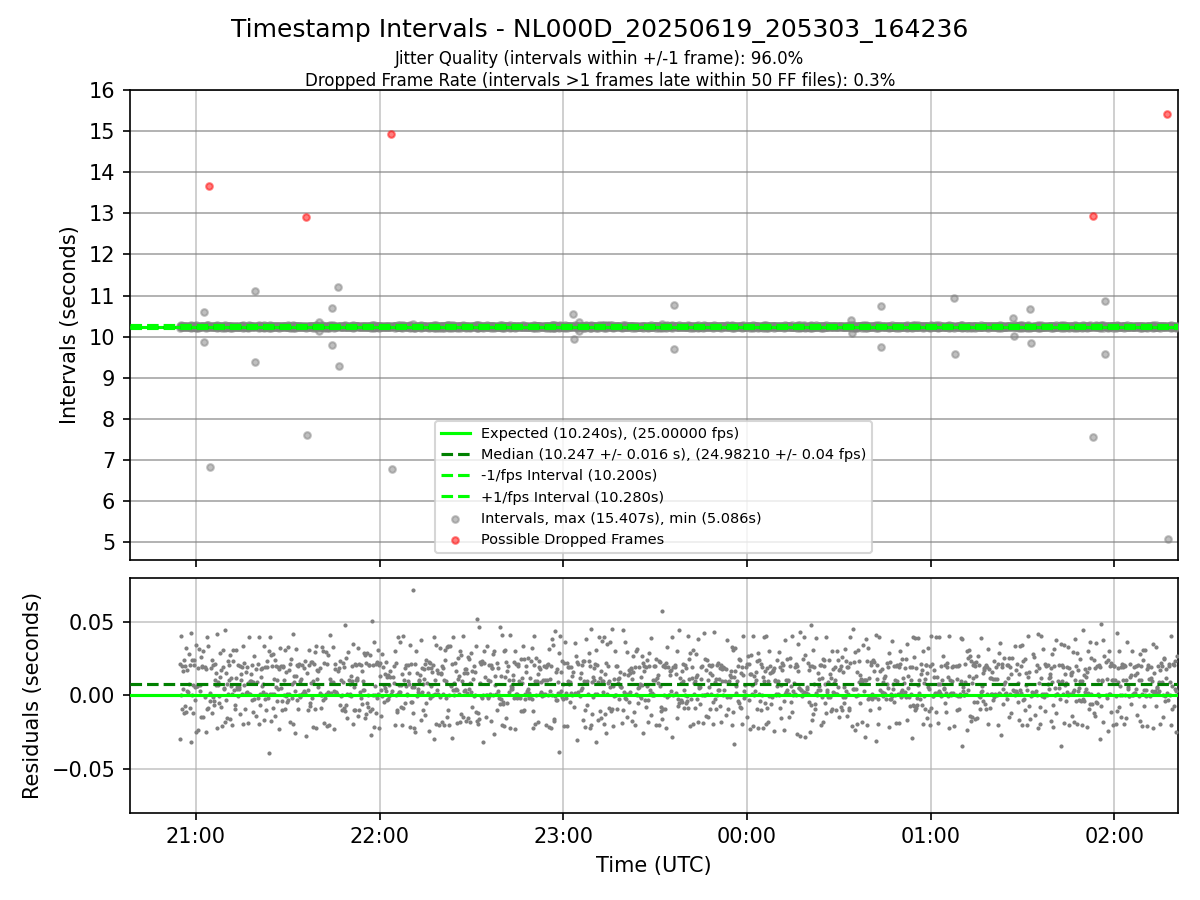Click the plot title "Timestamp Intervals - NL000D_20250619_205303_164236"
This screenshot has width=1200, height=900.
599,29
